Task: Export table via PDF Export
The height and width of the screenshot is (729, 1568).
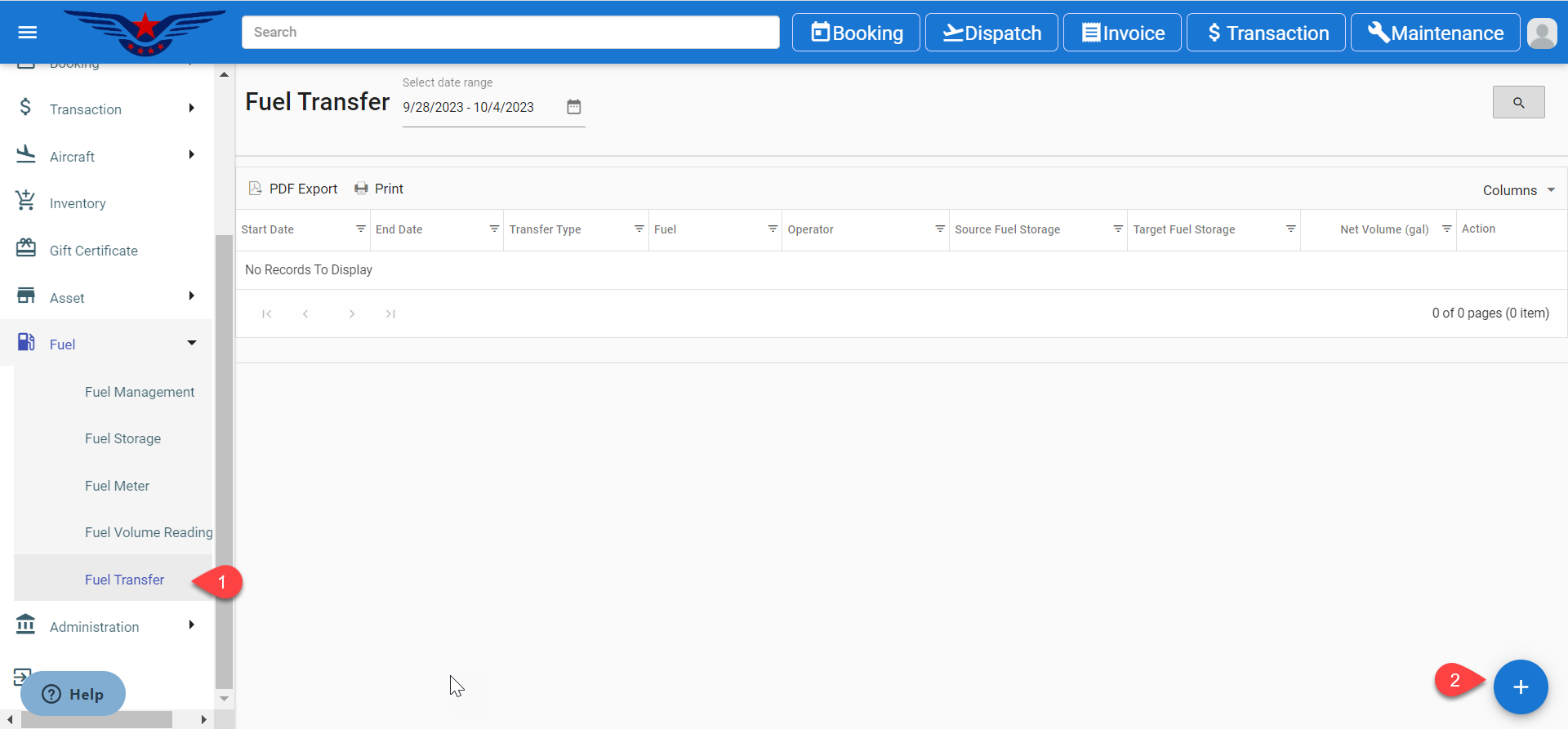Action: coord(293,189)
